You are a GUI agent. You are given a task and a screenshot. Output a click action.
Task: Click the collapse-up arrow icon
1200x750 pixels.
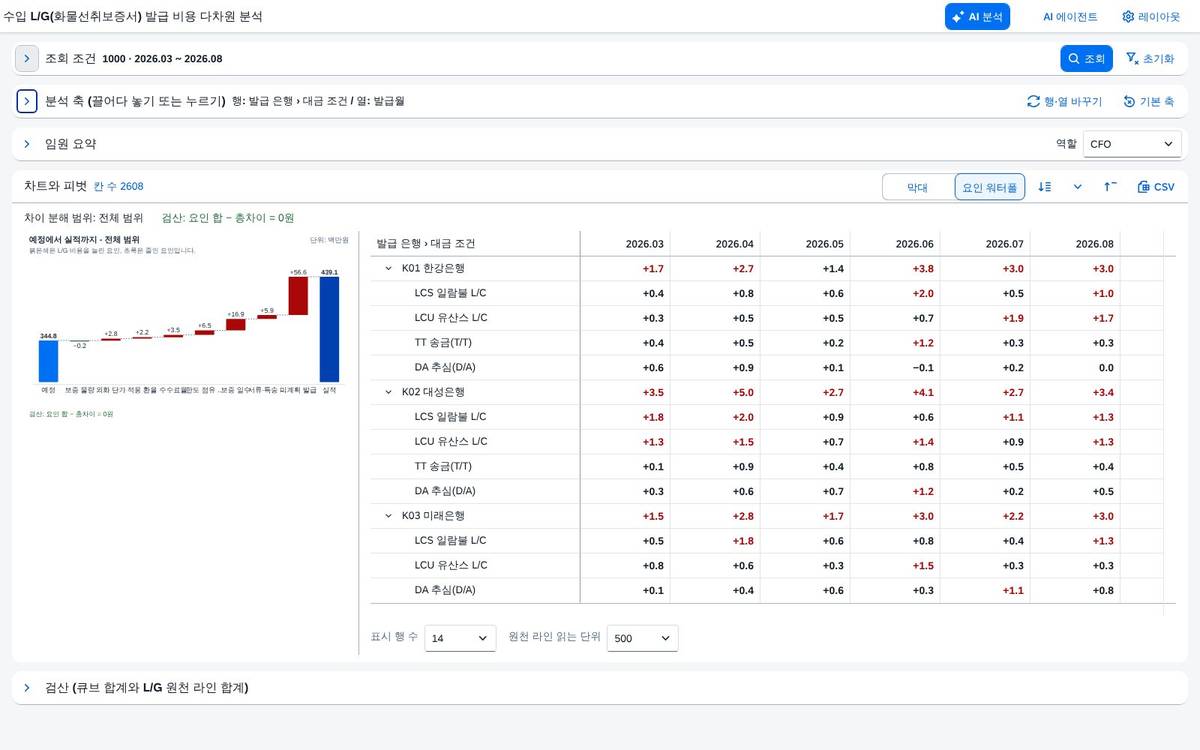click(x=1111, y=187)
